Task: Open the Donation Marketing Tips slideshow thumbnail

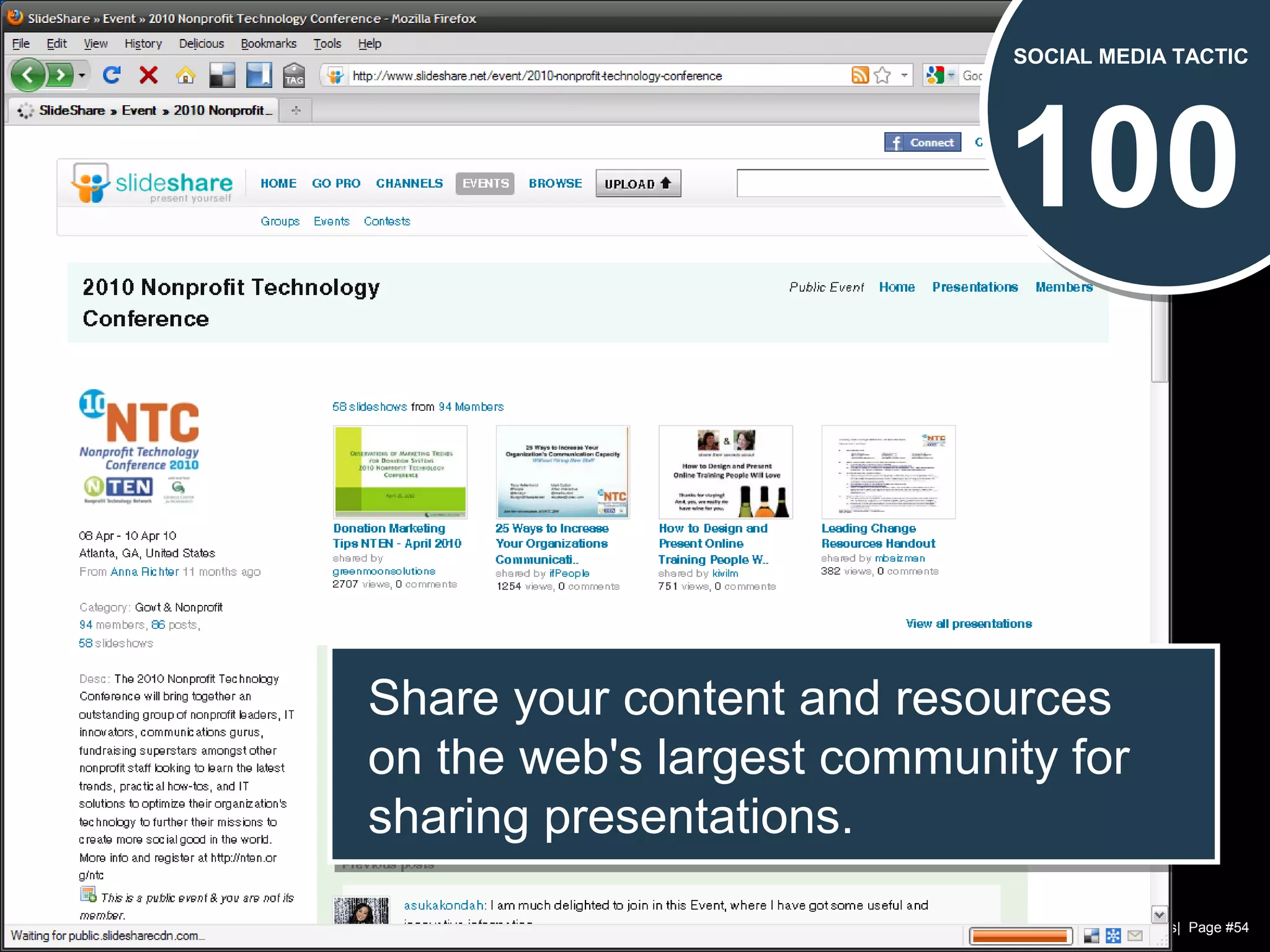Action: pos(400,472)
